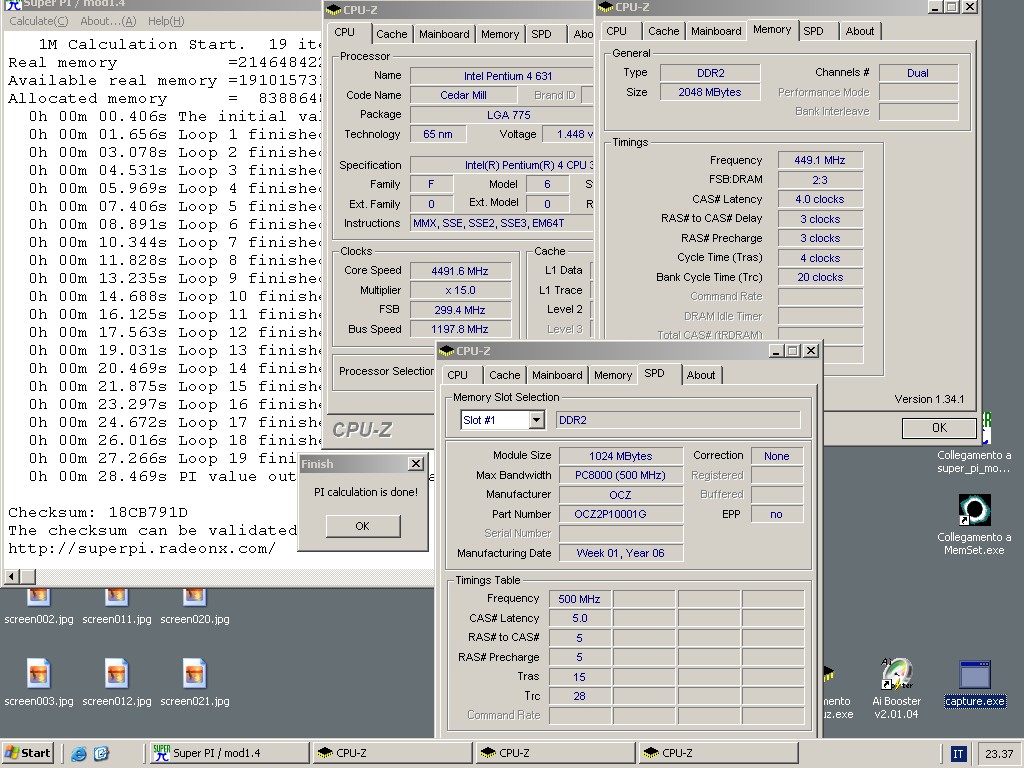
Task: Click the FSB:DRAM ratio value 2:3
Action: [820, 180]
